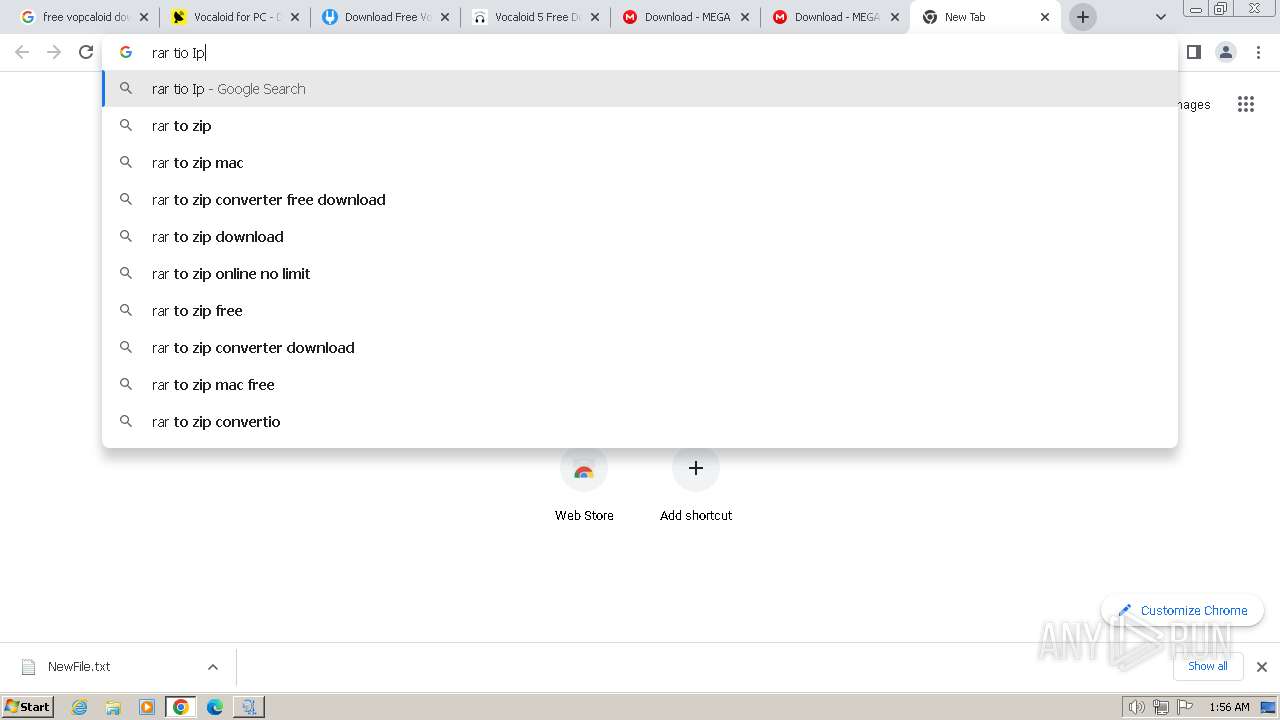Image resolution: width=1280 pixels, height=720 pixels.
Task: Close the second Download - MEGA tab
Action: [895, 17]
